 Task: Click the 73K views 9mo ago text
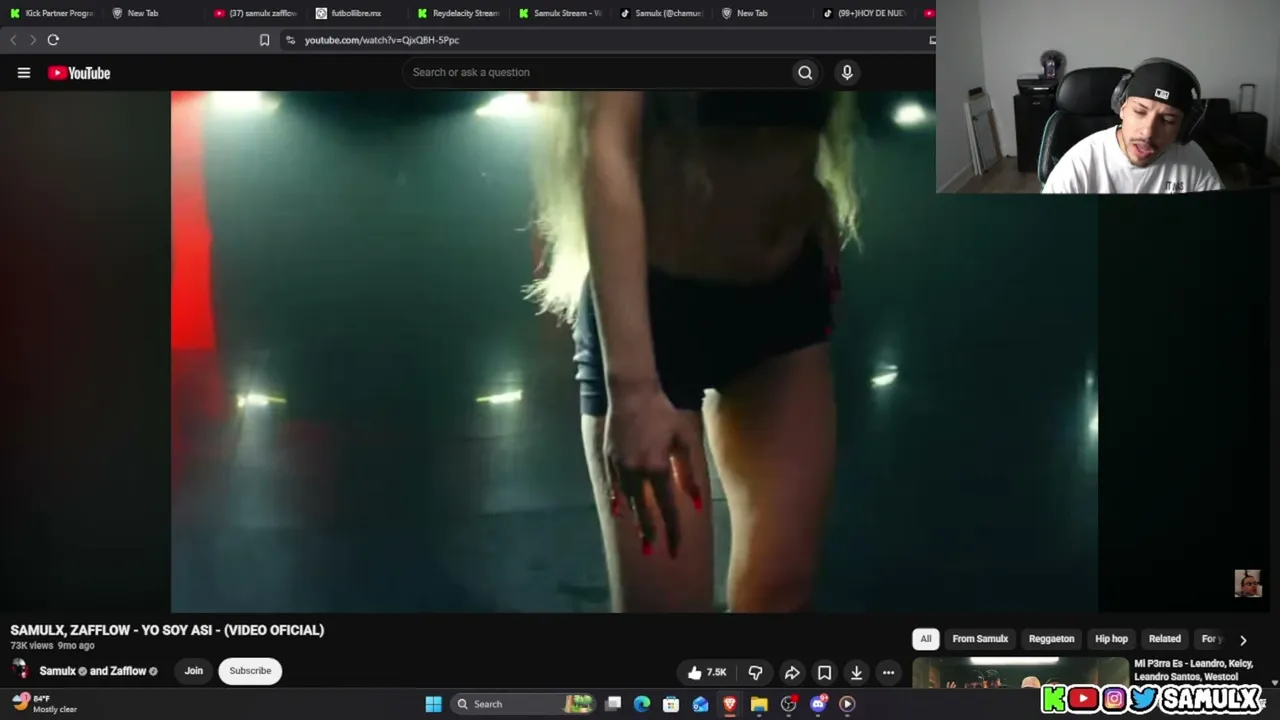52,646
